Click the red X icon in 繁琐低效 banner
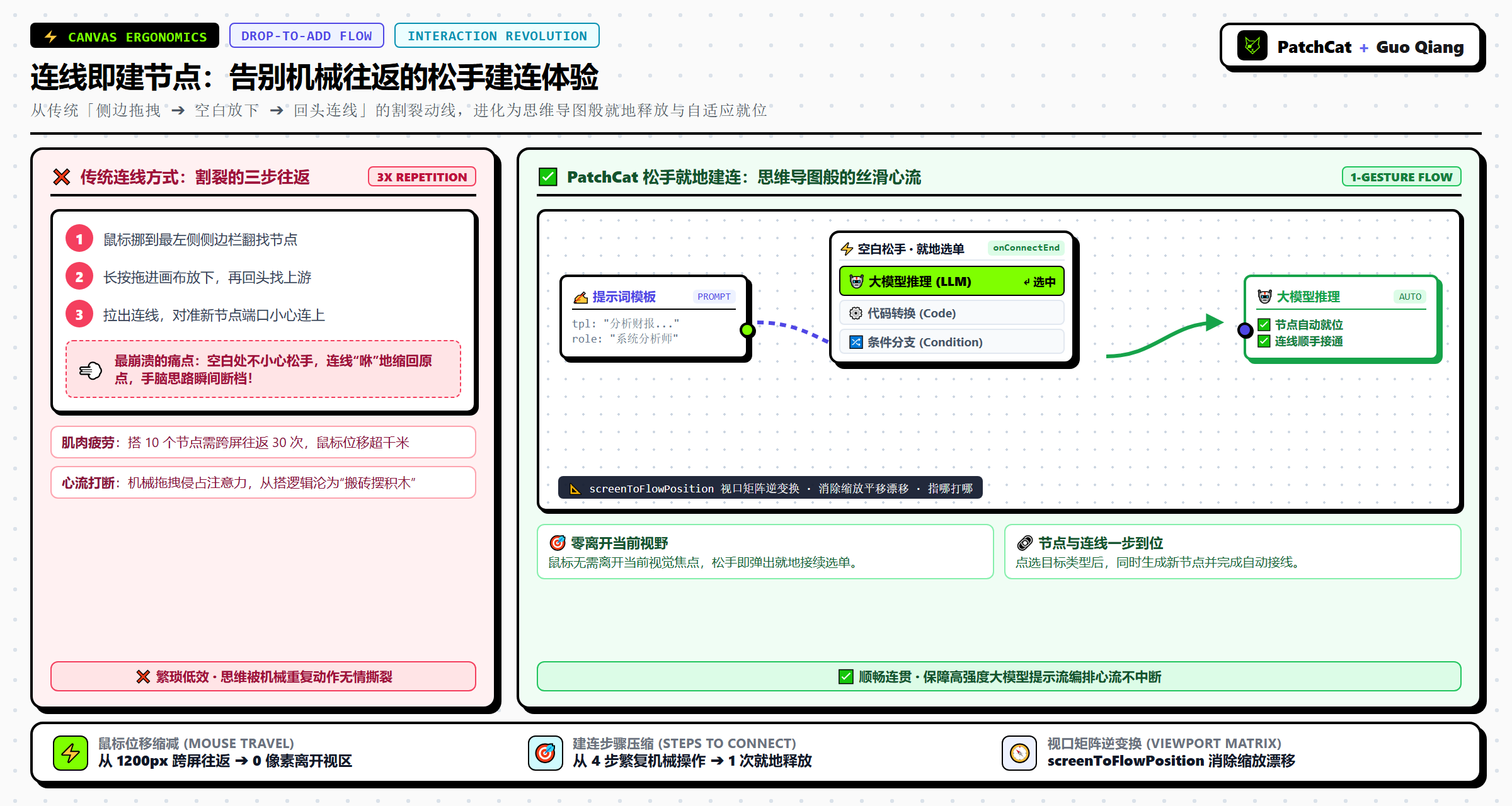 143,677
